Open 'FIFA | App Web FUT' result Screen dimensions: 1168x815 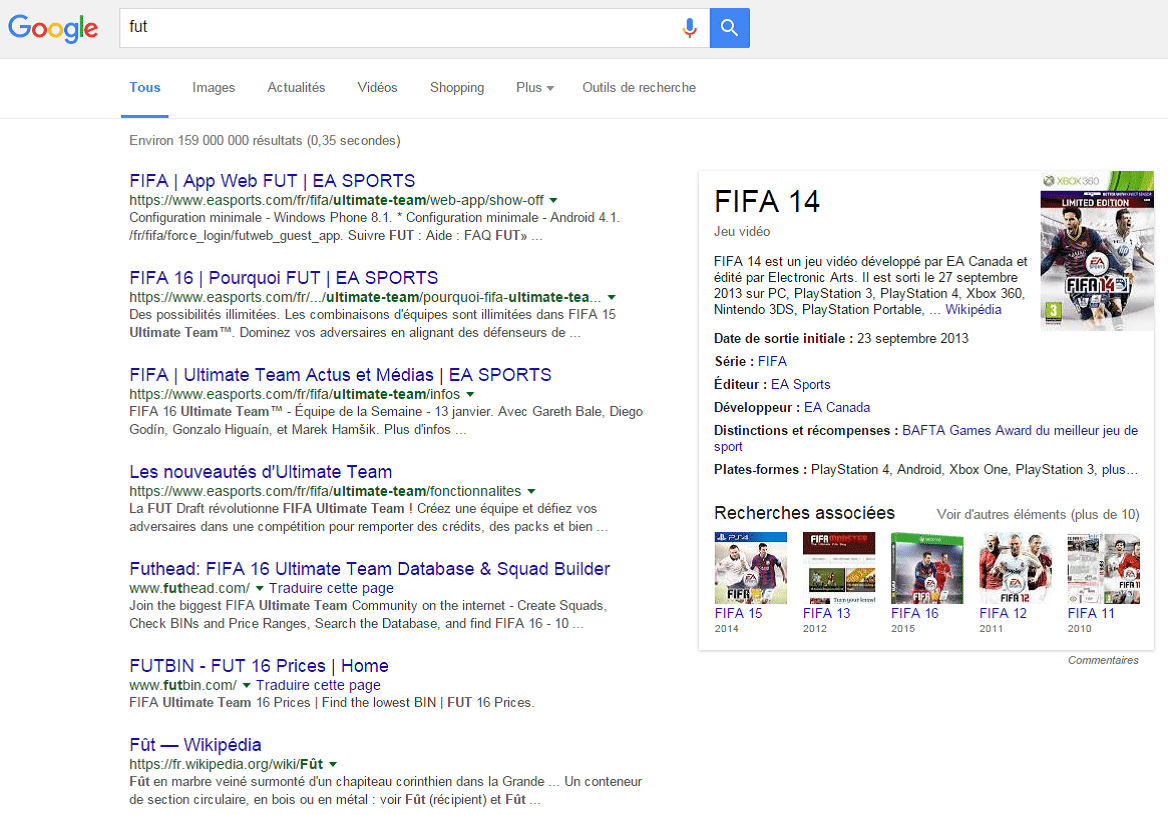click(x=272, y=181)
